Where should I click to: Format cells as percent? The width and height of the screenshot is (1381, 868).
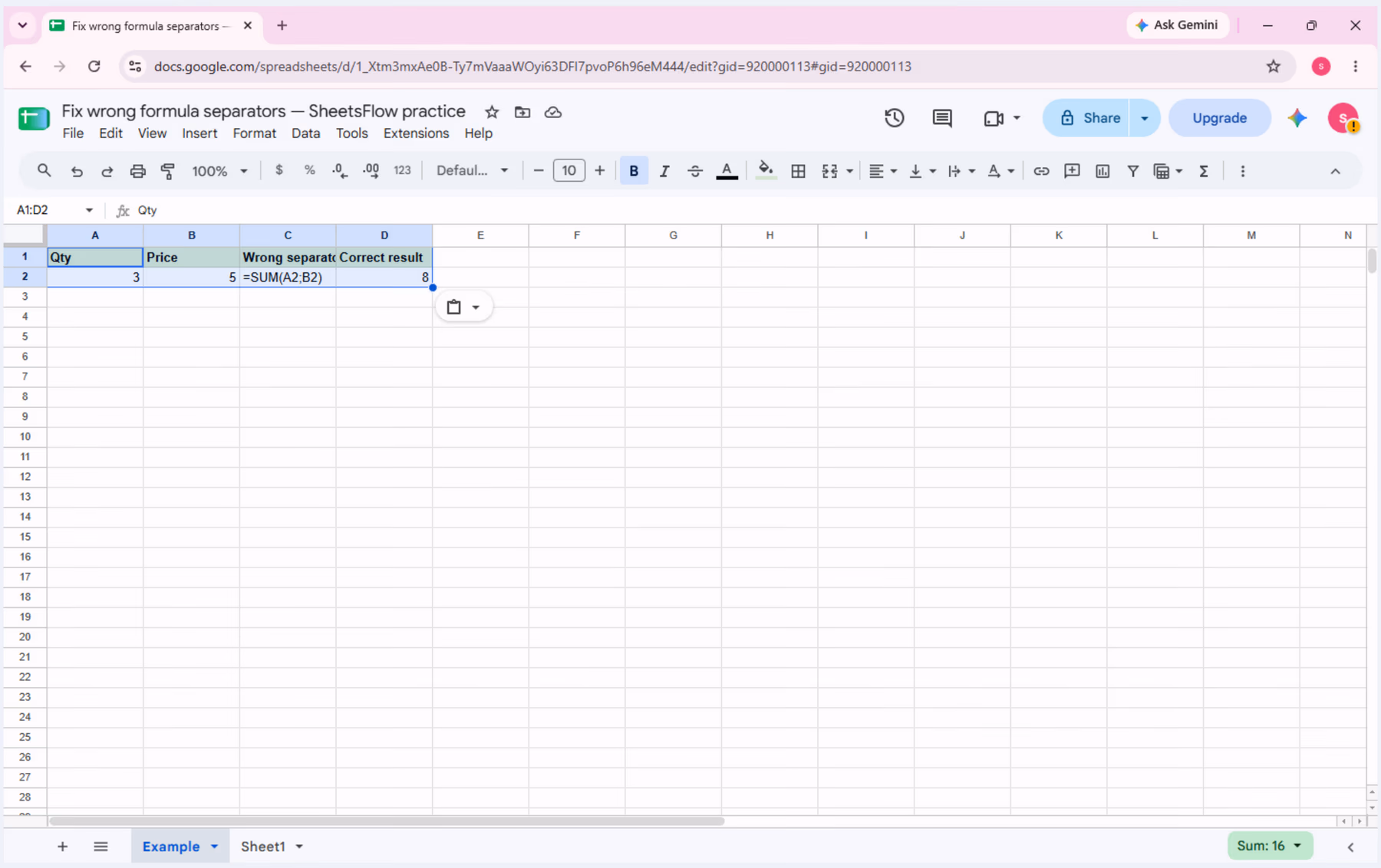pos(309,170)
